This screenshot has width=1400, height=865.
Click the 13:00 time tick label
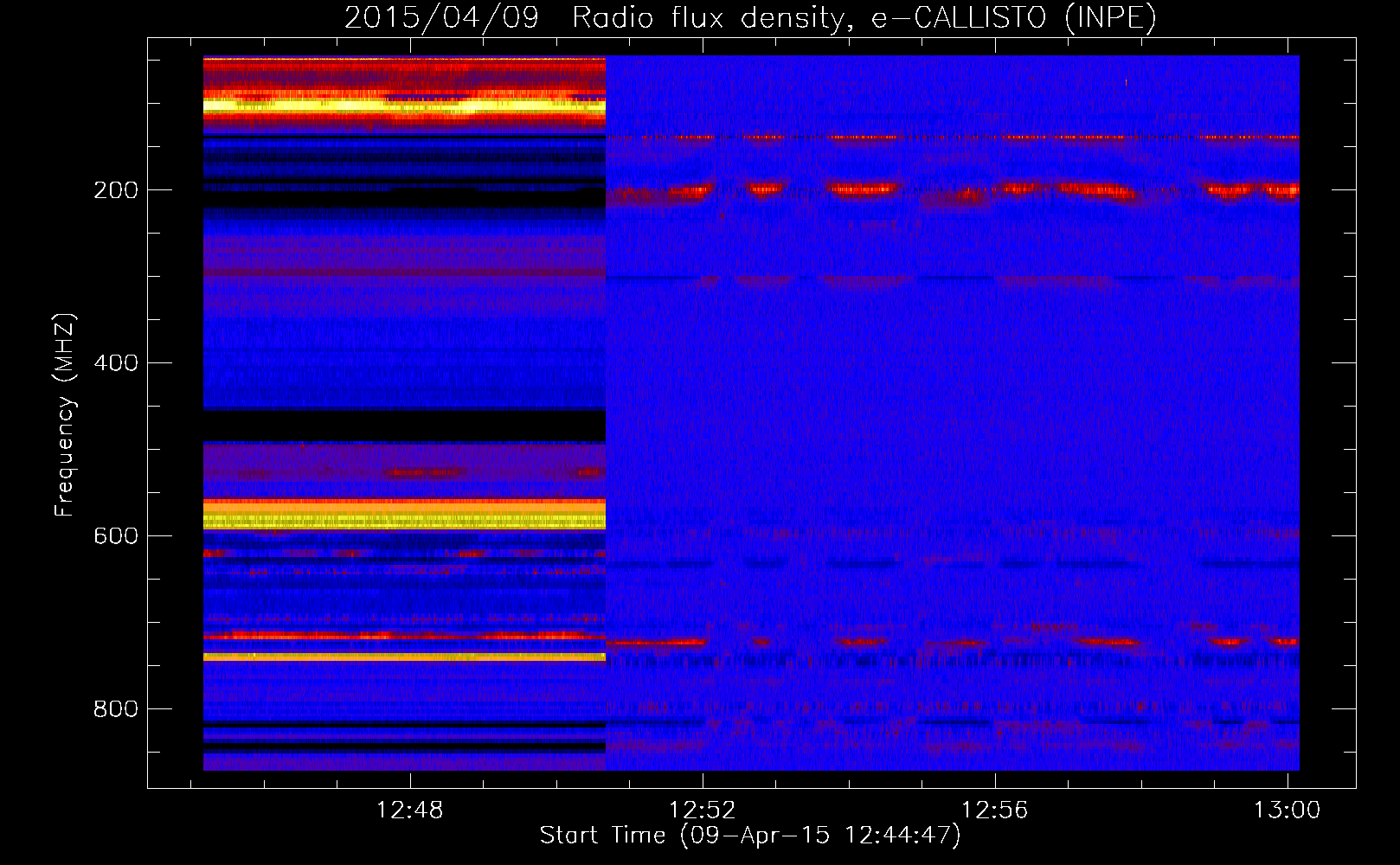tap(1288, 811)
